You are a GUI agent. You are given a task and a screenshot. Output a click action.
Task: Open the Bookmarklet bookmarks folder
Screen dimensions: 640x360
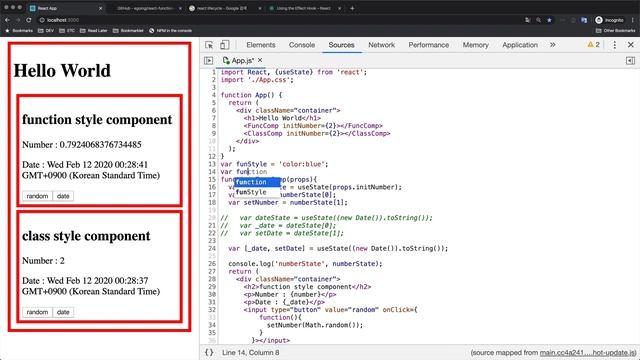[x=128, y=31]
